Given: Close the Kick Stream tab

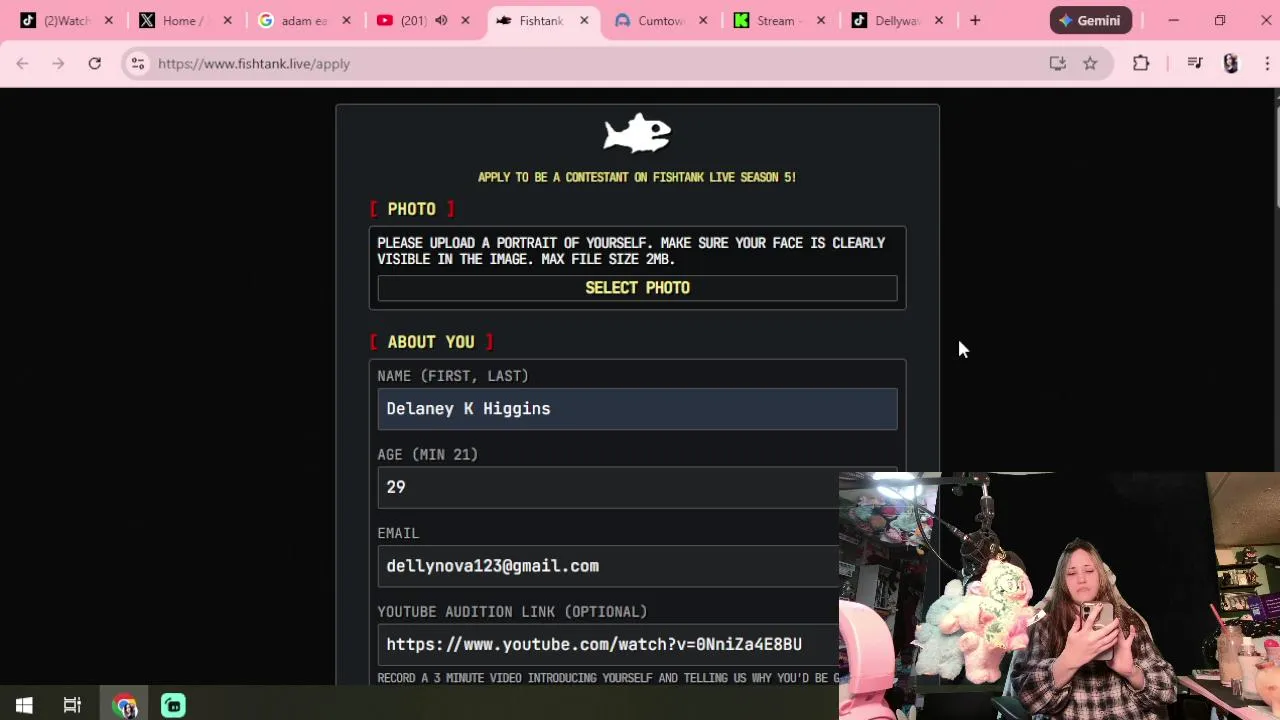Looking at the screenshot, I should pyautogui.click(x=821, y=20).
